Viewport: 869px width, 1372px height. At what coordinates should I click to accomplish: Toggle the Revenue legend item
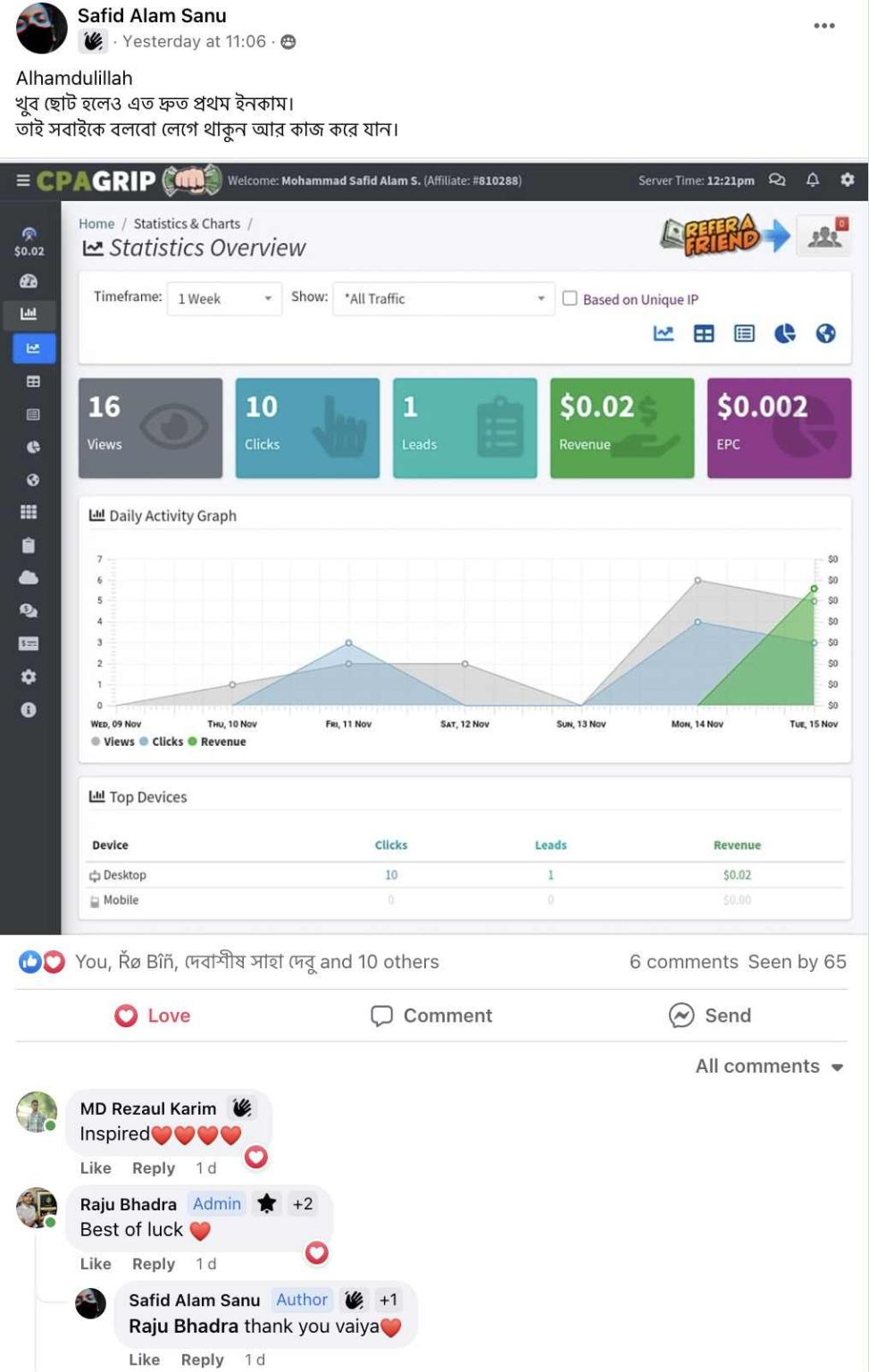(x=217, y=741)
